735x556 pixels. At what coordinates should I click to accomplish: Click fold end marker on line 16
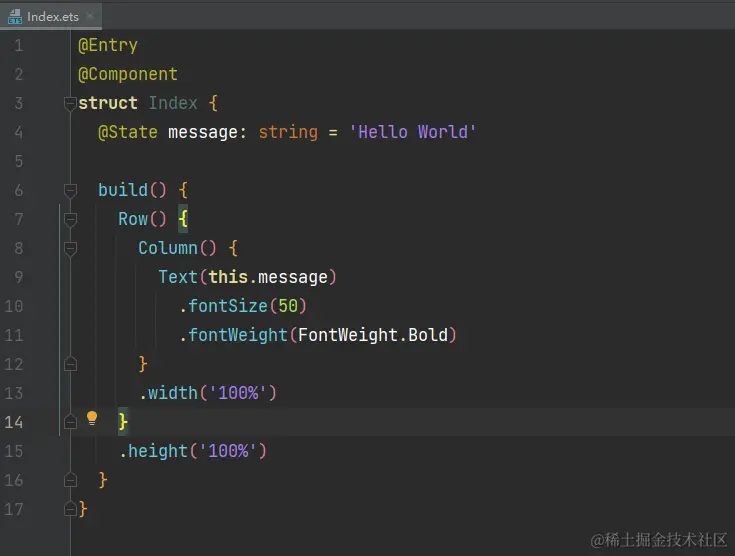pos(70,480)
